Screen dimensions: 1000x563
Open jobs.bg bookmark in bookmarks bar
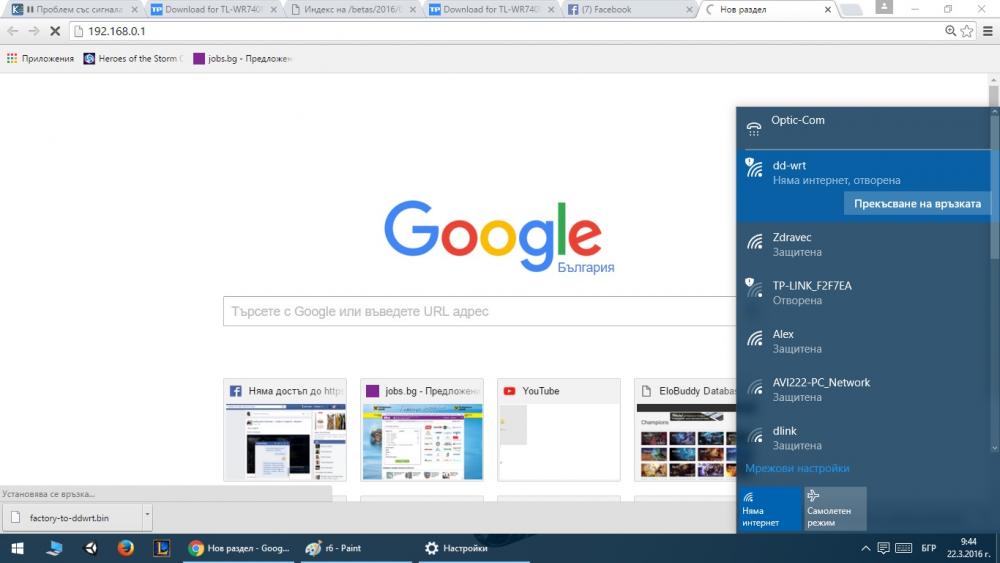242,58
